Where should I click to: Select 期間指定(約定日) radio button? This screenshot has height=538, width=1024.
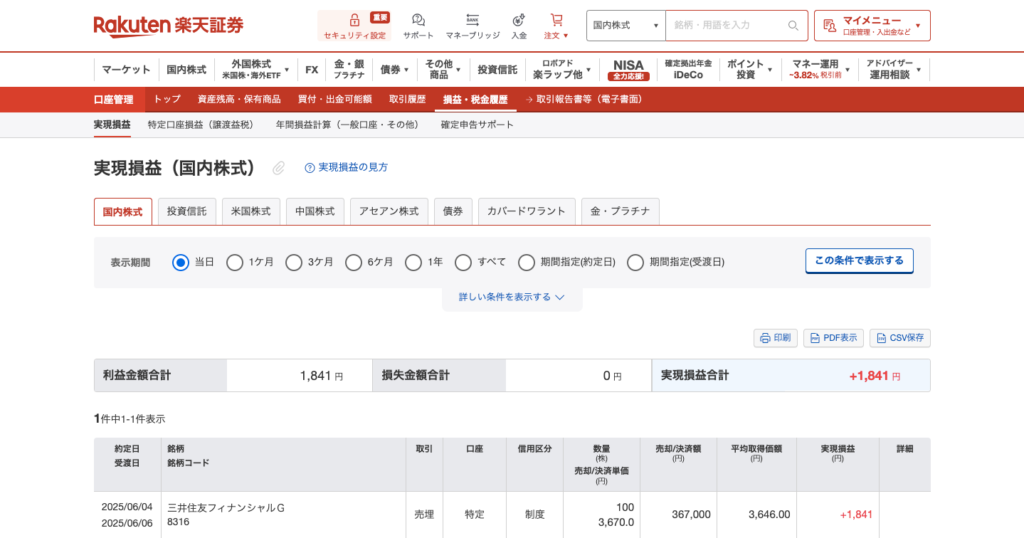click(526, 262)
